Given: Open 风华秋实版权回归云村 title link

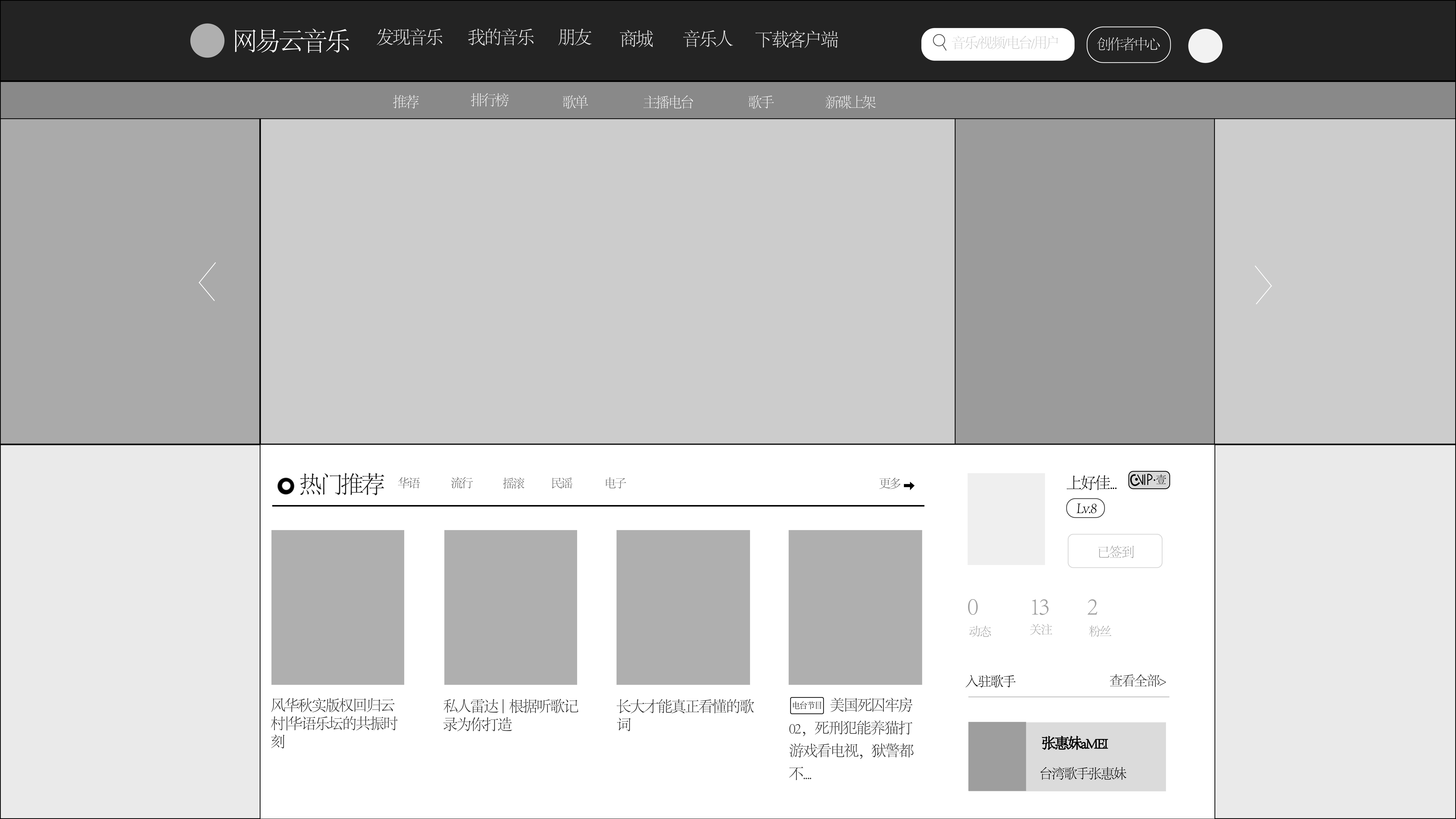Looking at the screenshot, I should [334, 723].
